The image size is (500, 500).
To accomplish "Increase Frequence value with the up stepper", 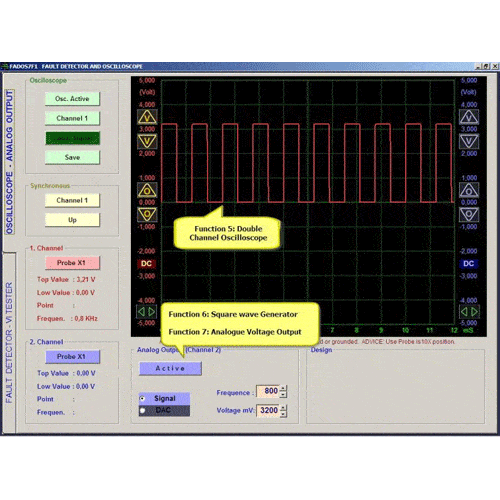I will [283, 388].
